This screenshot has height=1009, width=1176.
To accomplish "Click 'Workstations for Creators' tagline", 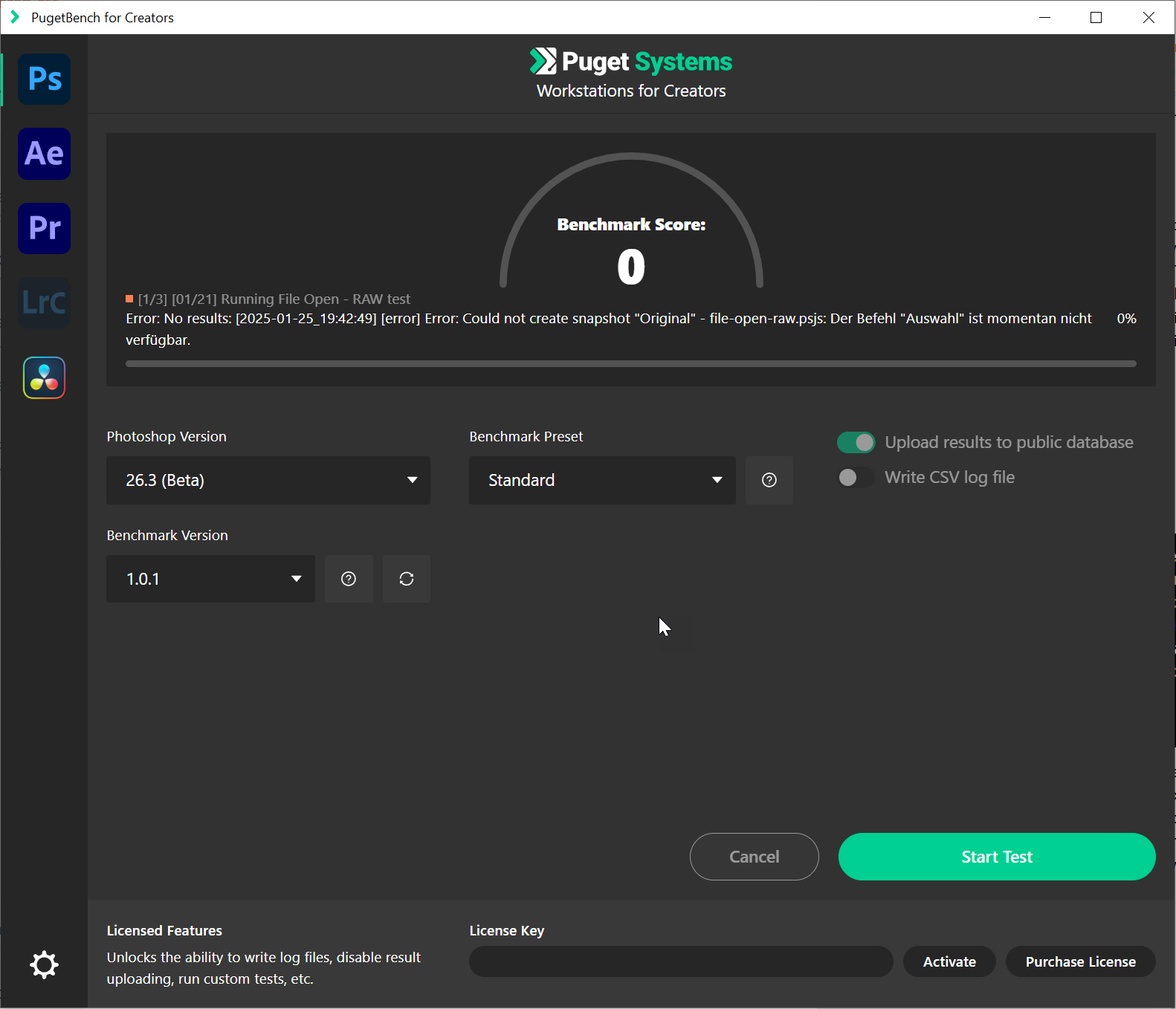I will coord(631,91).
